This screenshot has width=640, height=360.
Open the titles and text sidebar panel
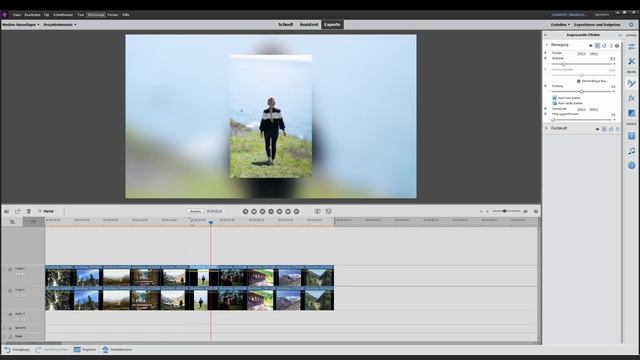[631, 136]
